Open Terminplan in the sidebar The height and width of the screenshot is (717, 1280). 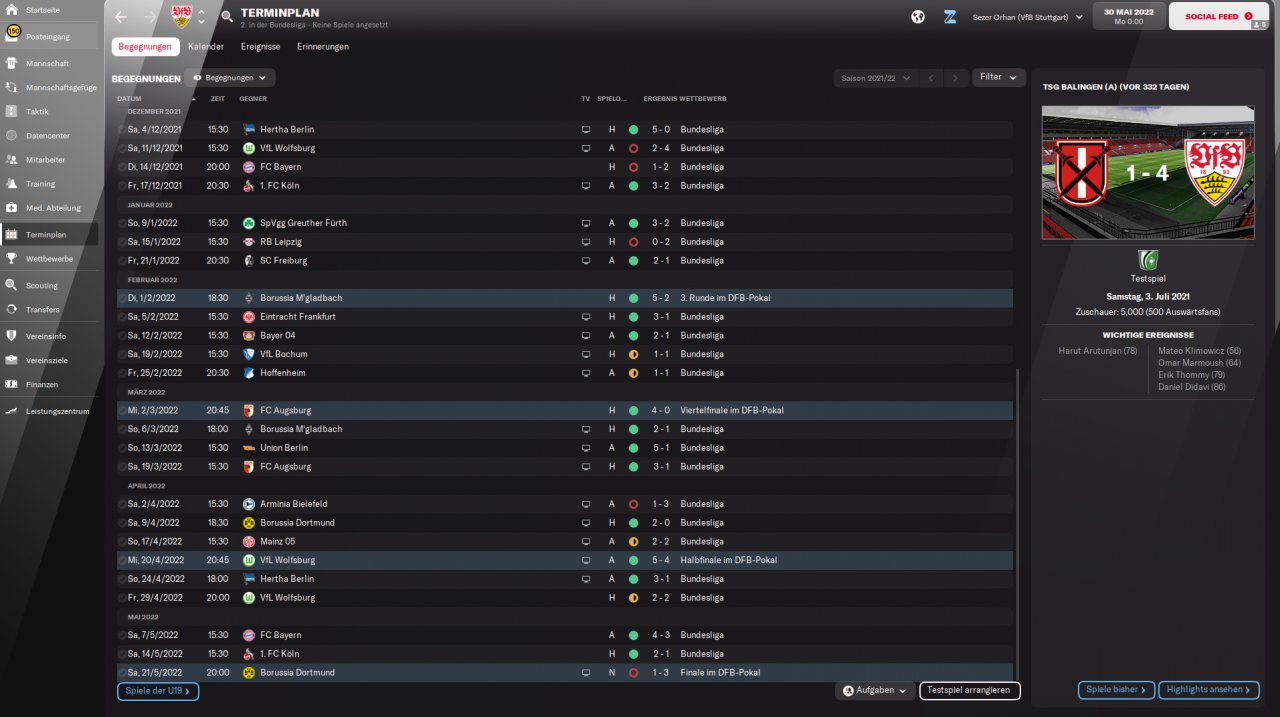pyautogui.click(x=50, y=235)
